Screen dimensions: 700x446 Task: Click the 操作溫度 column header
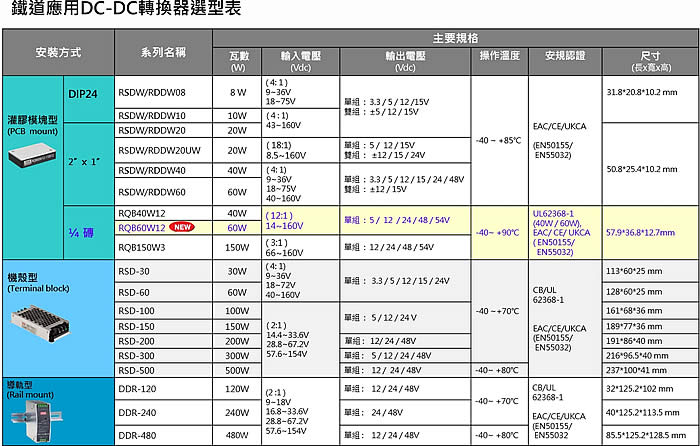[x=499, y=55]
